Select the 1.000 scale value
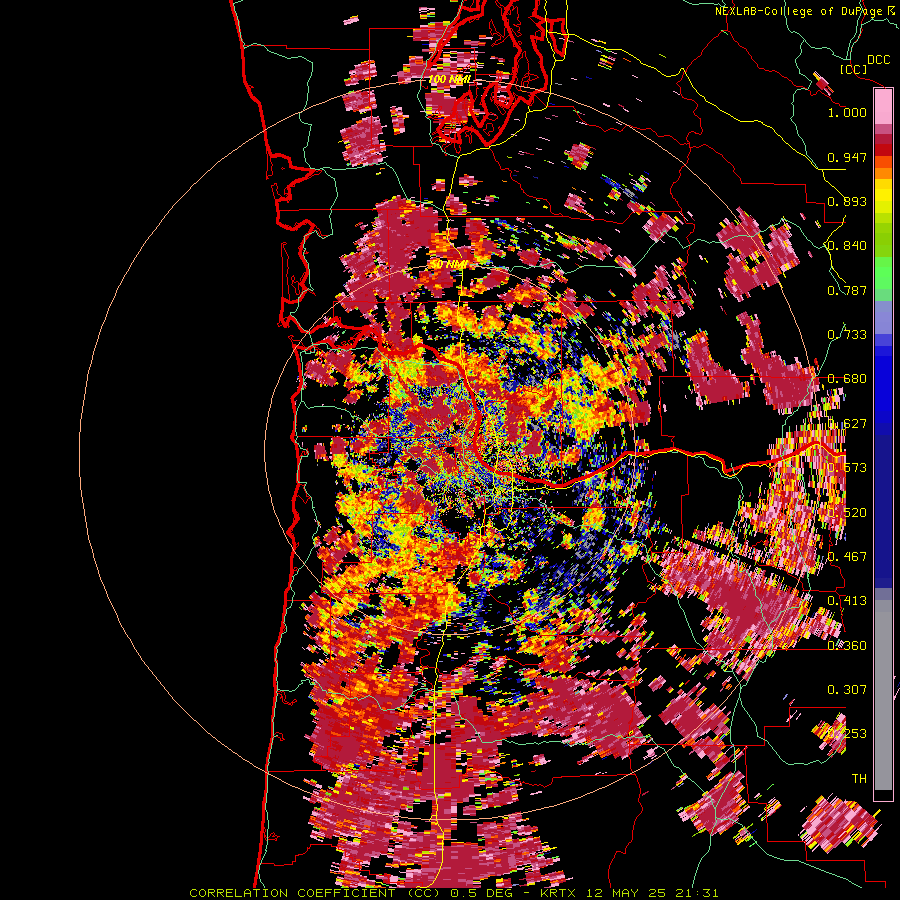Screen dimensions: 900x900 point(847,112)
